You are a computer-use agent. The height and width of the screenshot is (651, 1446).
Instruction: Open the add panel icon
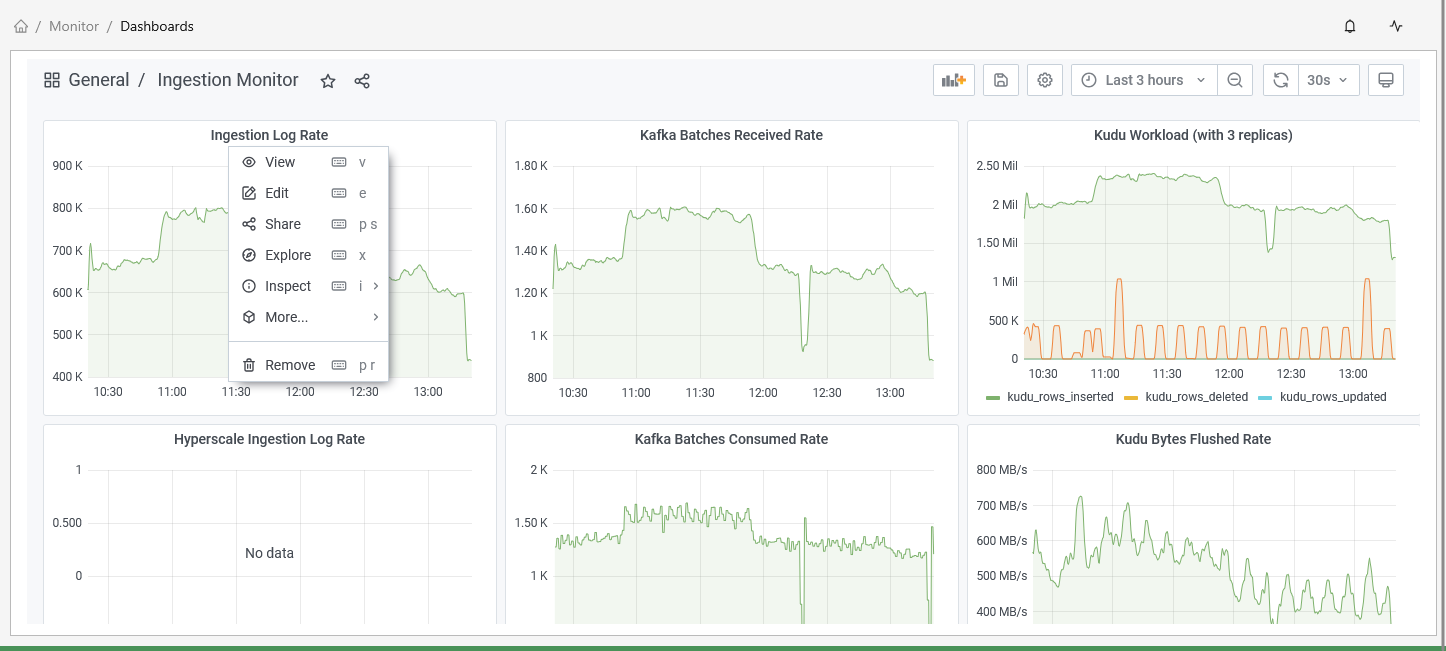coord(953,79)
